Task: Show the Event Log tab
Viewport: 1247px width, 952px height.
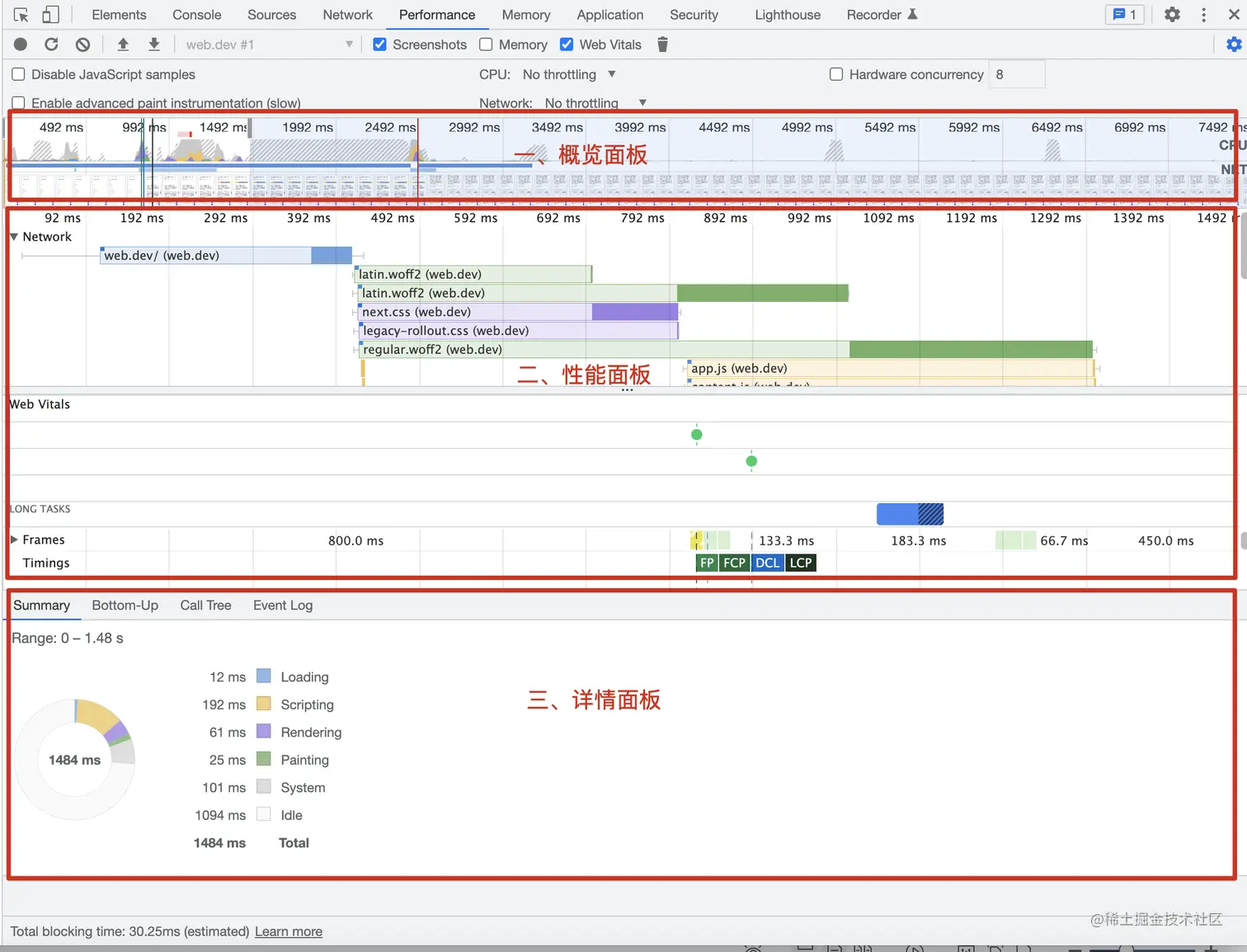Action: tap(283, 606)
